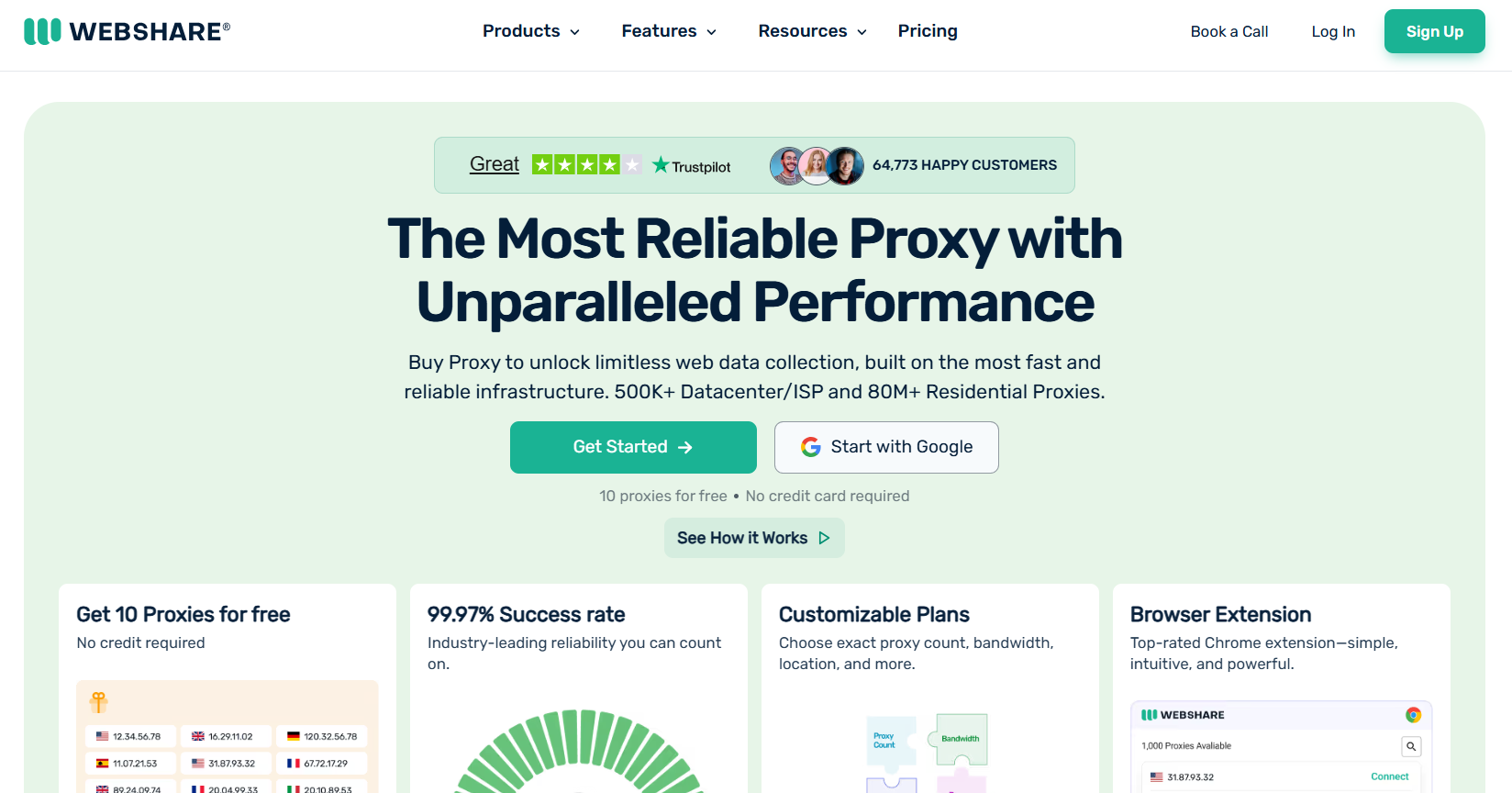Click the Trustpilot five-star rating
Screen dimensions: 1512x793
click(x=586, y=165)
